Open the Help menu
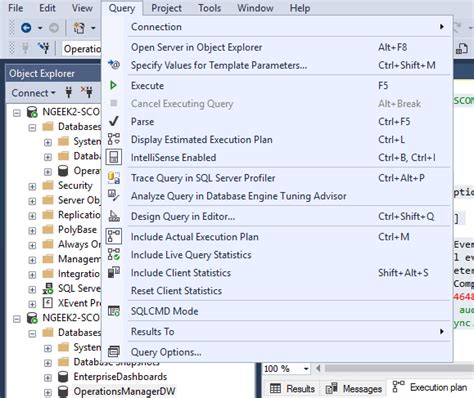The image size is (474, 398). [300, 8]
